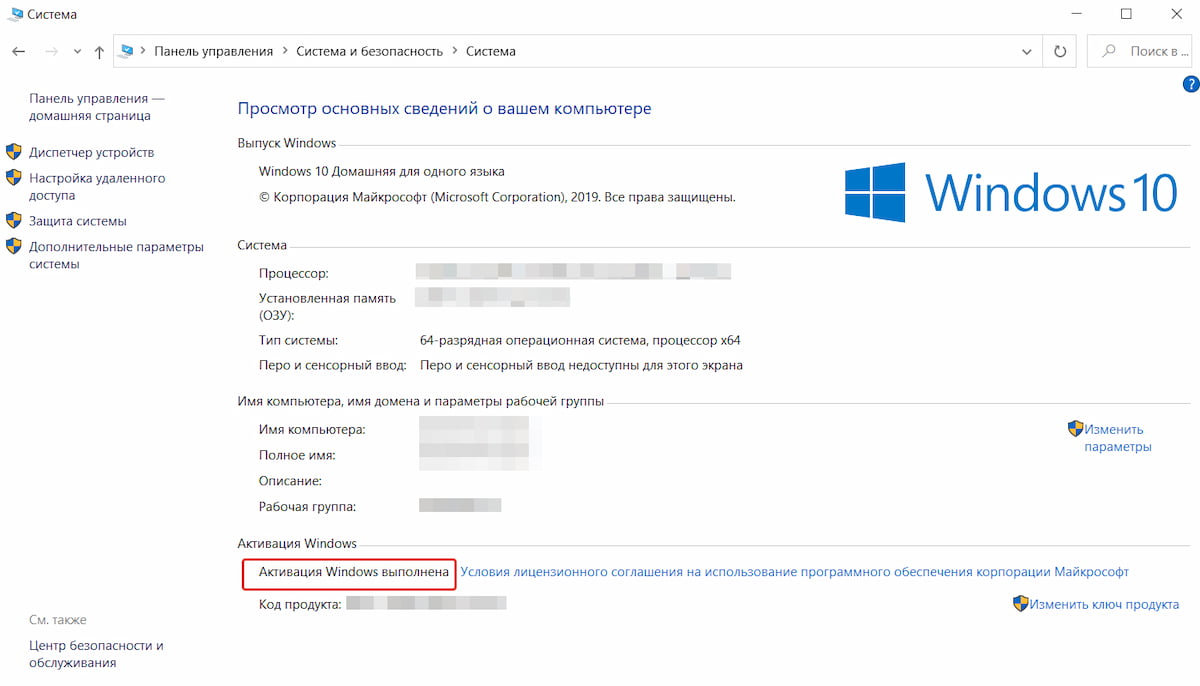The height and width of the screenshot is (686, 1200).
Task: Click the Изменить параметры link
Action: coord(1118,438)
